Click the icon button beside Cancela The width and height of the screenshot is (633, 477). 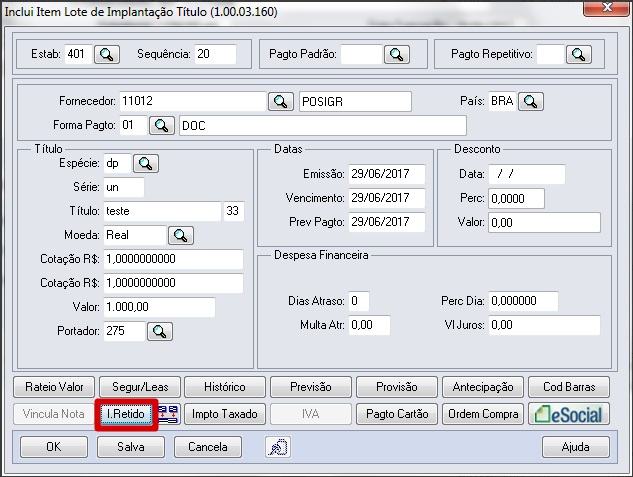coord(278,447)
